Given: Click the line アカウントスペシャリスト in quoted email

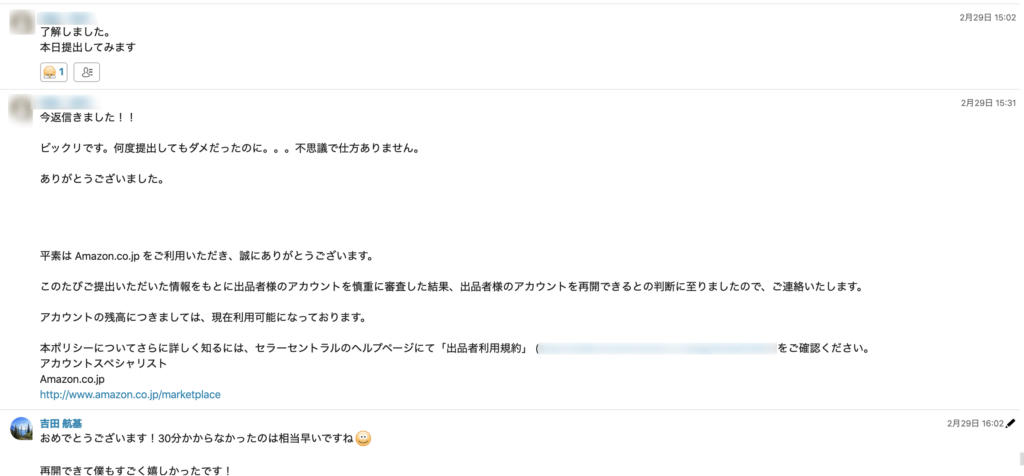Looking at the screenshot, I should tap(103, 364).
